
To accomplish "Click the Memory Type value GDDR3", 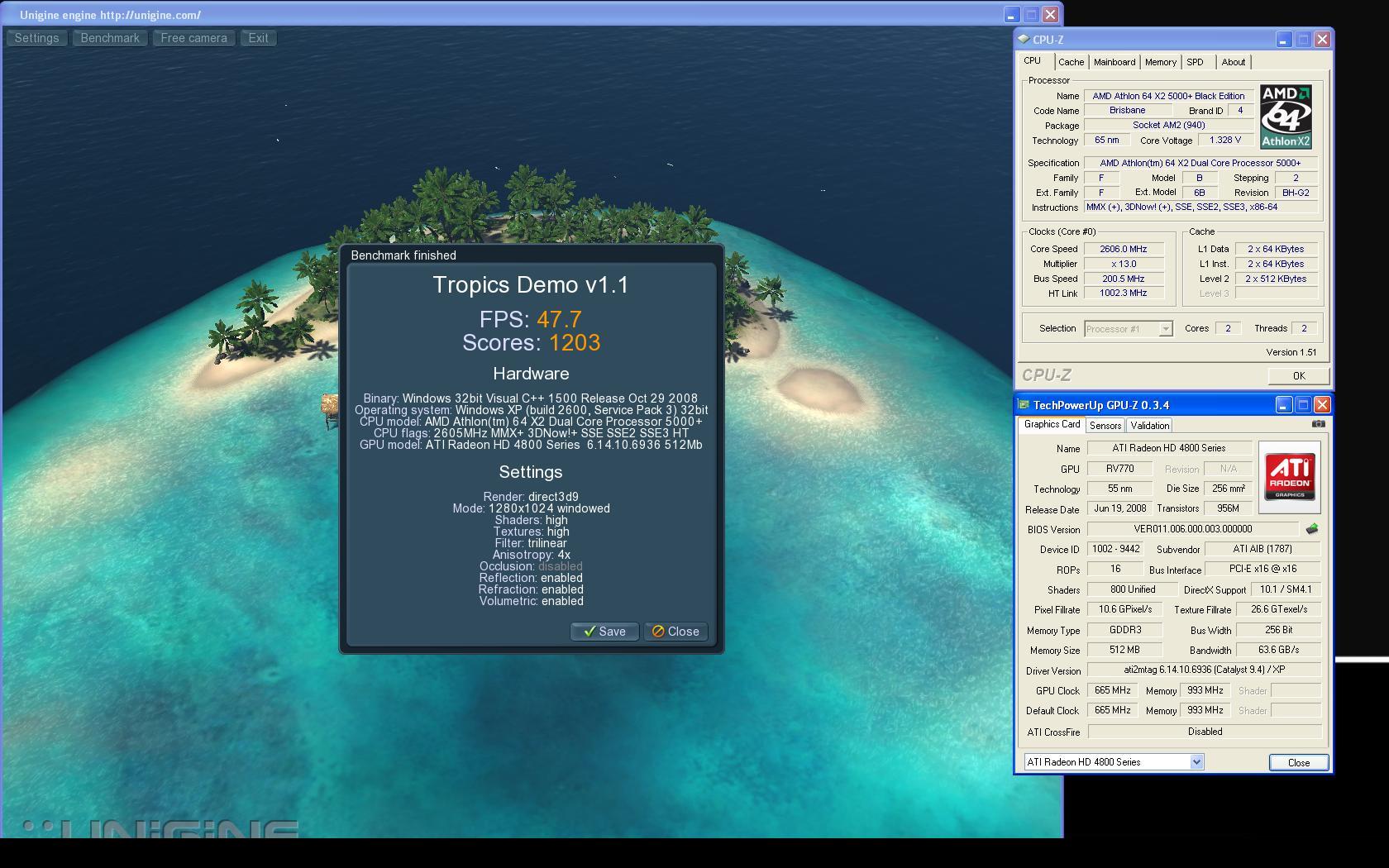I will (x=1125, y=630).
